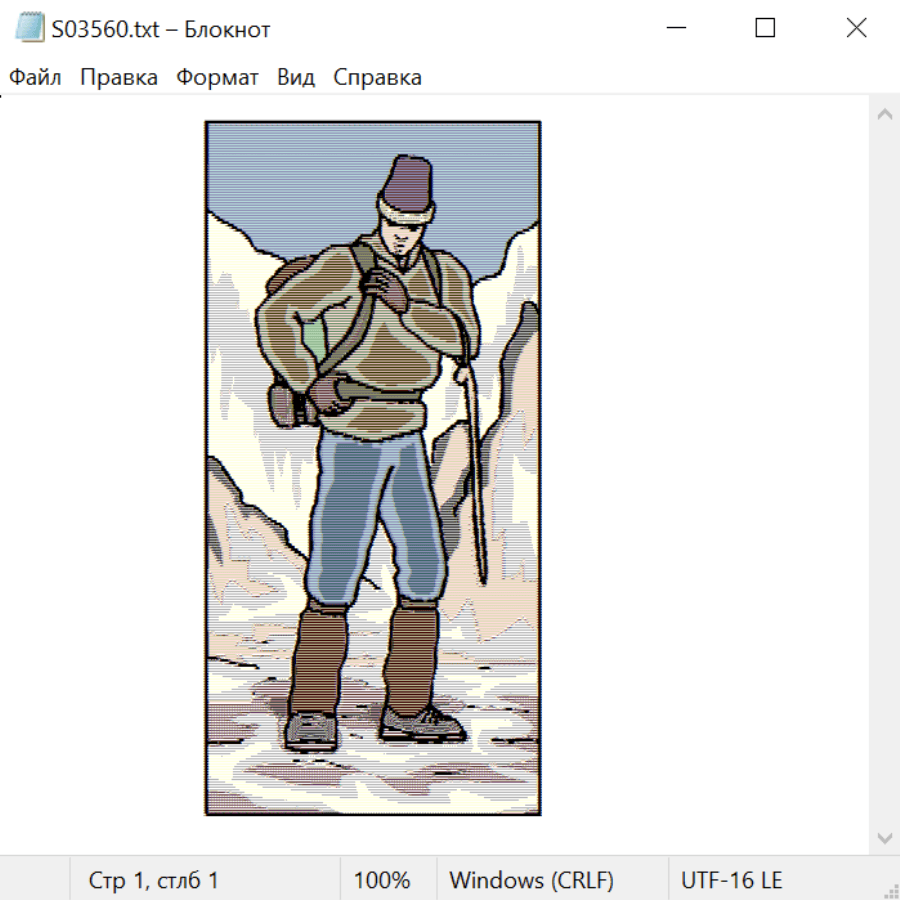Open the Файл menu
The image size is (900, 900).
point(35,78)
